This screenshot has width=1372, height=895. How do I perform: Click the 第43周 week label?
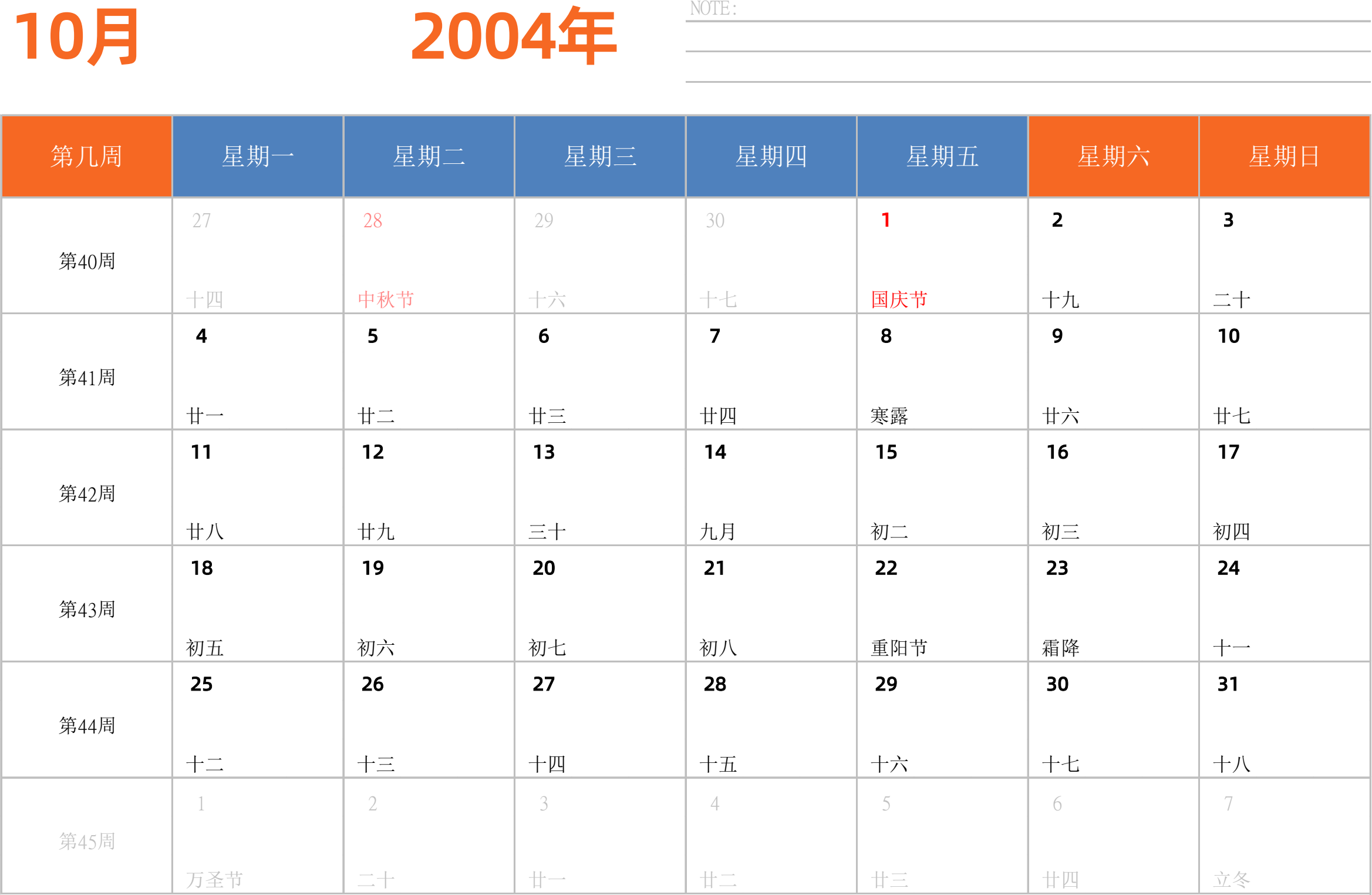coord(87,610)
